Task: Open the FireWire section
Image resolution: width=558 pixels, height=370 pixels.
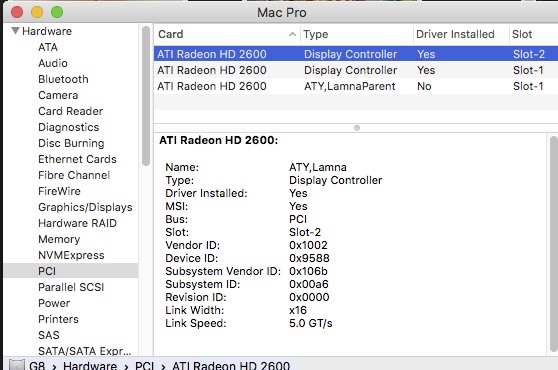Action: (59, 191)
